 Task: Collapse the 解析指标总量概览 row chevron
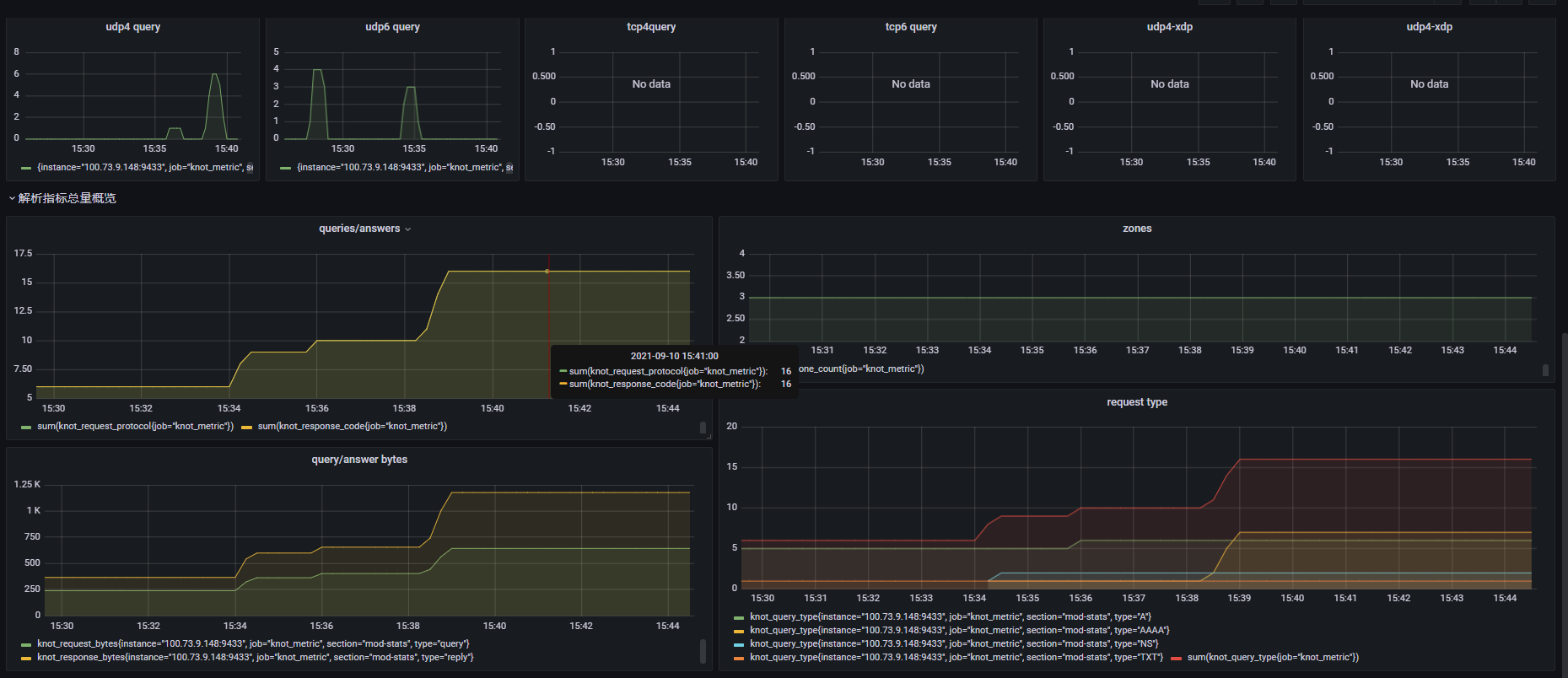coord(12,199)
